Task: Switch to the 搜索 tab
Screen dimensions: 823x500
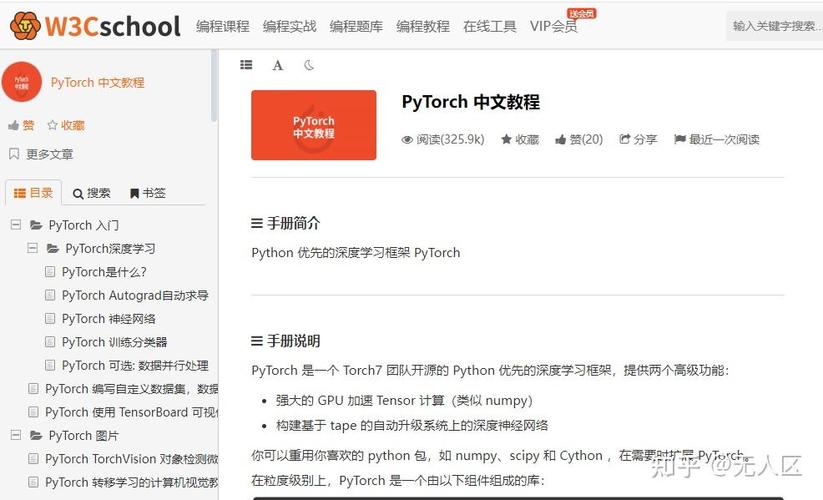Action: coord(92,193)
